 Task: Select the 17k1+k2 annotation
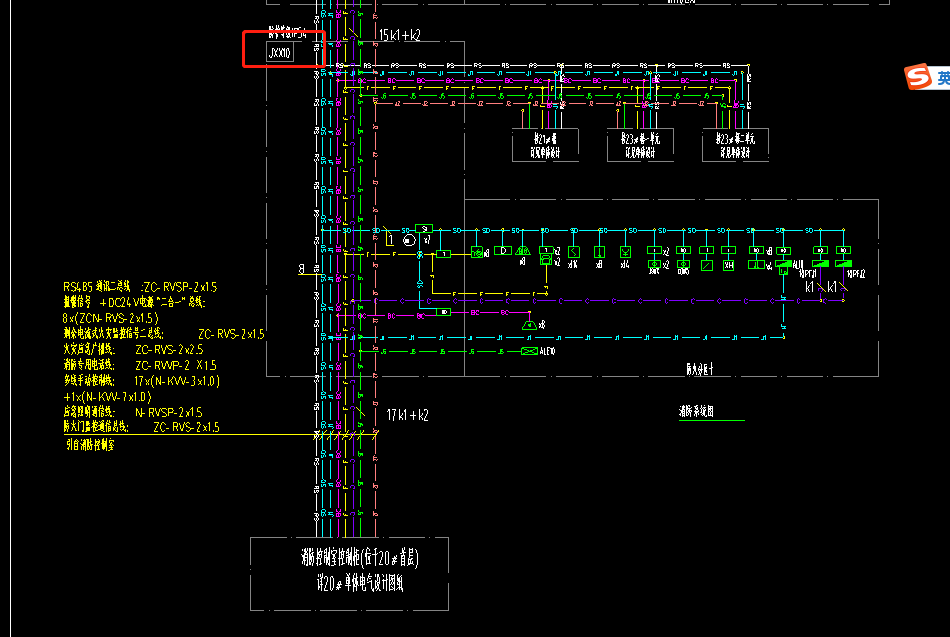click(x=407, y=415)
